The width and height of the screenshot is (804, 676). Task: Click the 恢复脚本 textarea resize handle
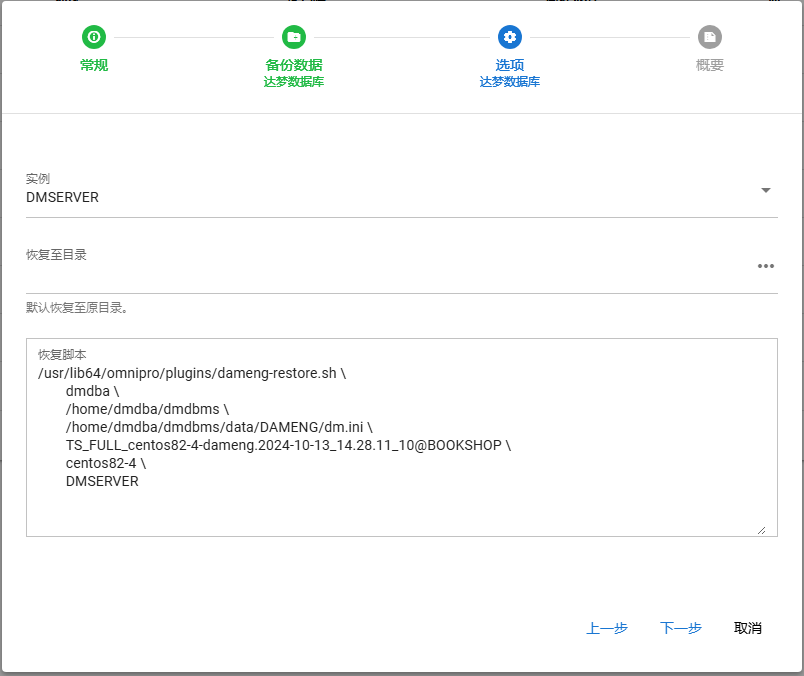(x=761, y=530)
